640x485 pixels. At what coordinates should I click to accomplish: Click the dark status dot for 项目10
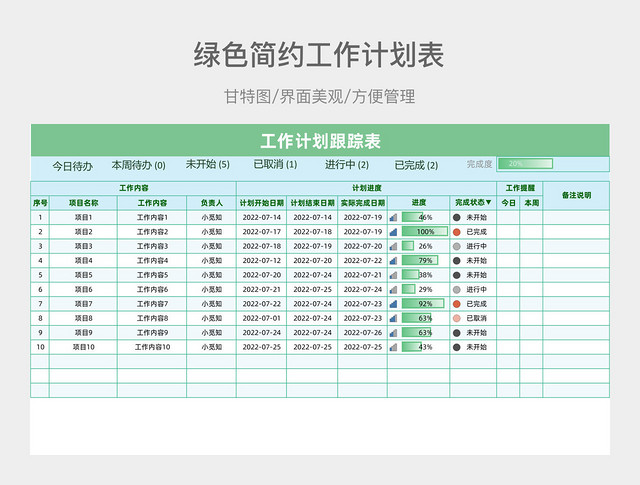point(457,347)
